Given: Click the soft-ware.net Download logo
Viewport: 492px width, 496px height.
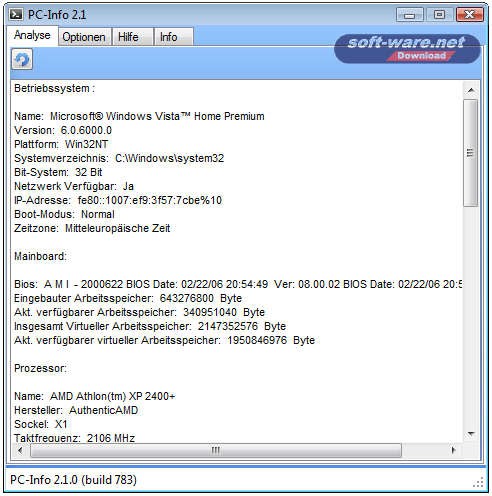Looking at the screenshot, I should pyautogui.click(x=407, y=49).
